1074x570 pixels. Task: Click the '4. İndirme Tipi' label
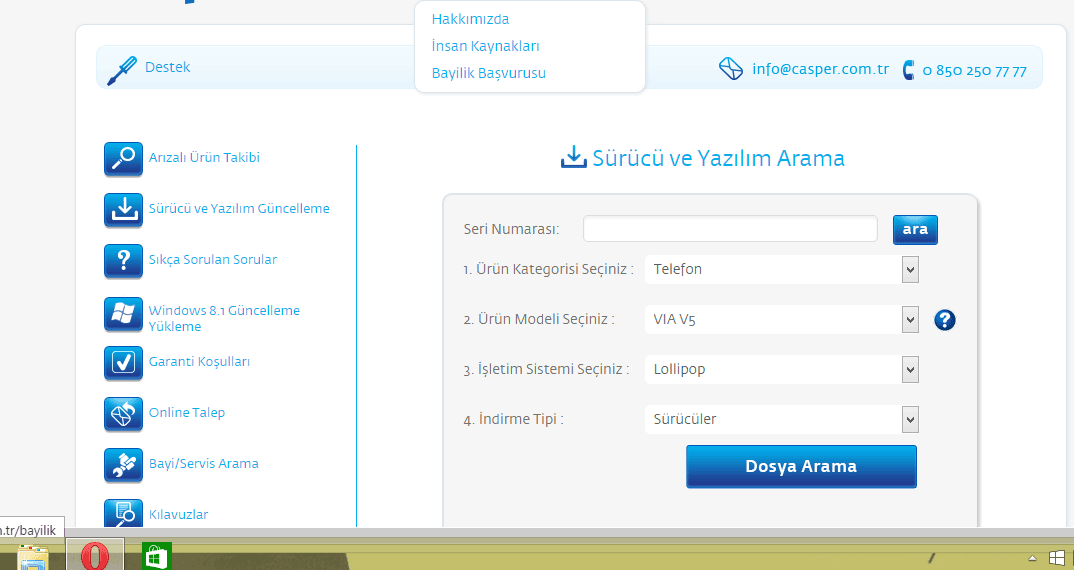(514, 419)
